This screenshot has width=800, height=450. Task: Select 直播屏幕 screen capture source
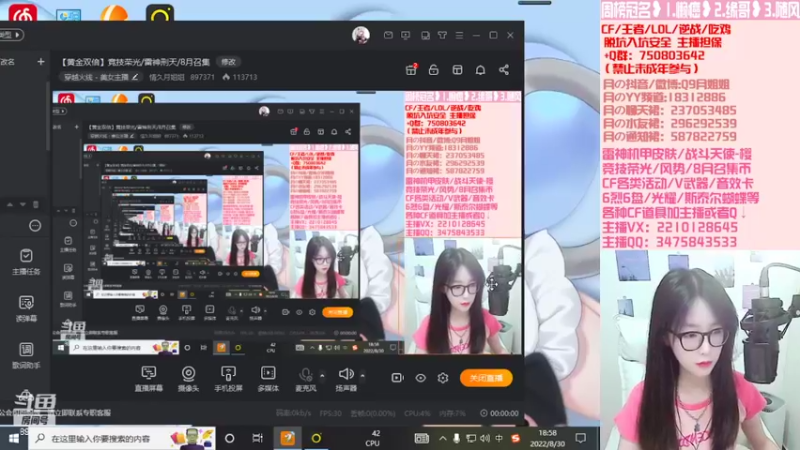pos(148,379)
